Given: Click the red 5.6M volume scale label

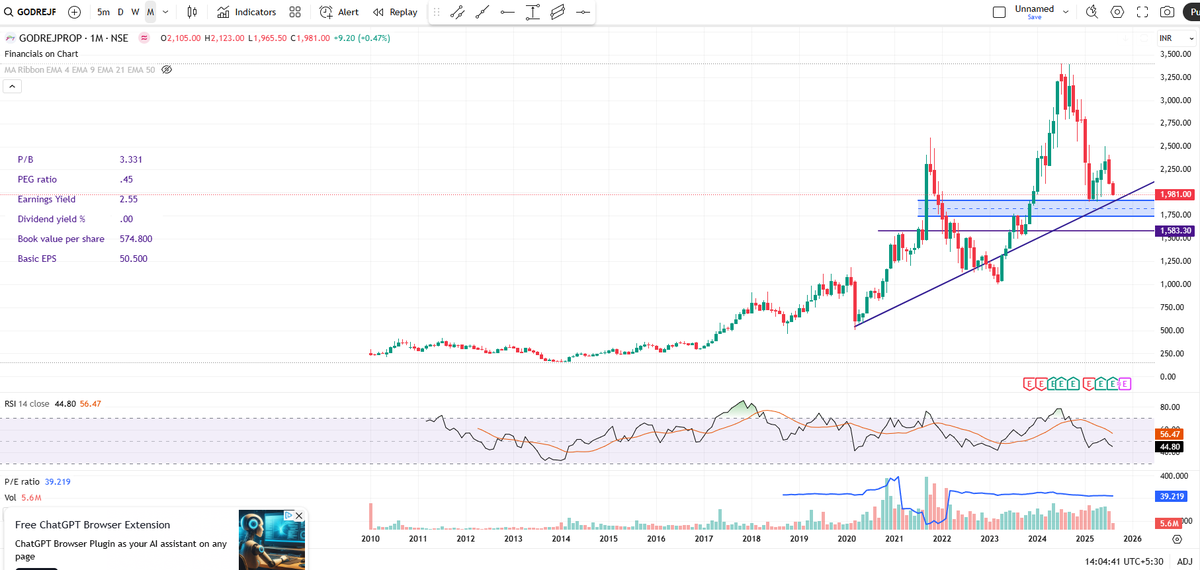Looking at the screenshot, I should pyautogui.click(x=1167, y=523).
